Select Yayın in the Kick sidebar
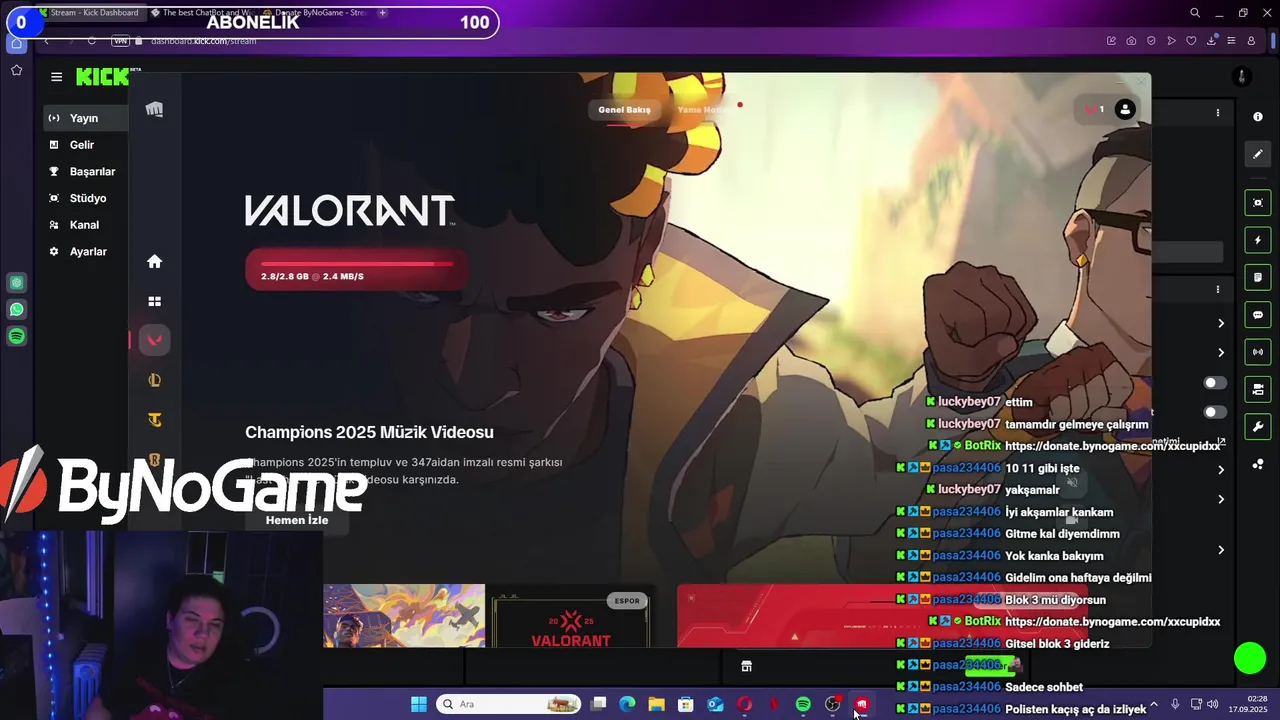Screen dimensions: 1280x720 tap(84, 118)
